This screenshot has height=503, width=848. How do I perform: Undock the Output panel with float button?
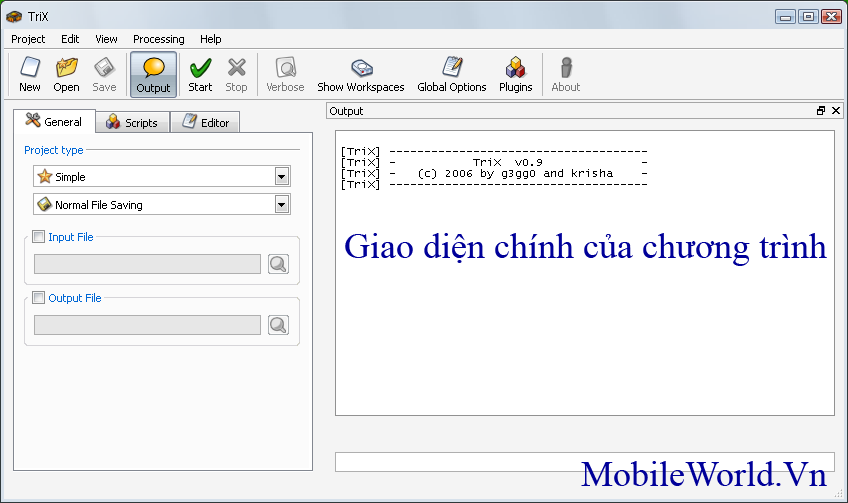tap(821, 111)
